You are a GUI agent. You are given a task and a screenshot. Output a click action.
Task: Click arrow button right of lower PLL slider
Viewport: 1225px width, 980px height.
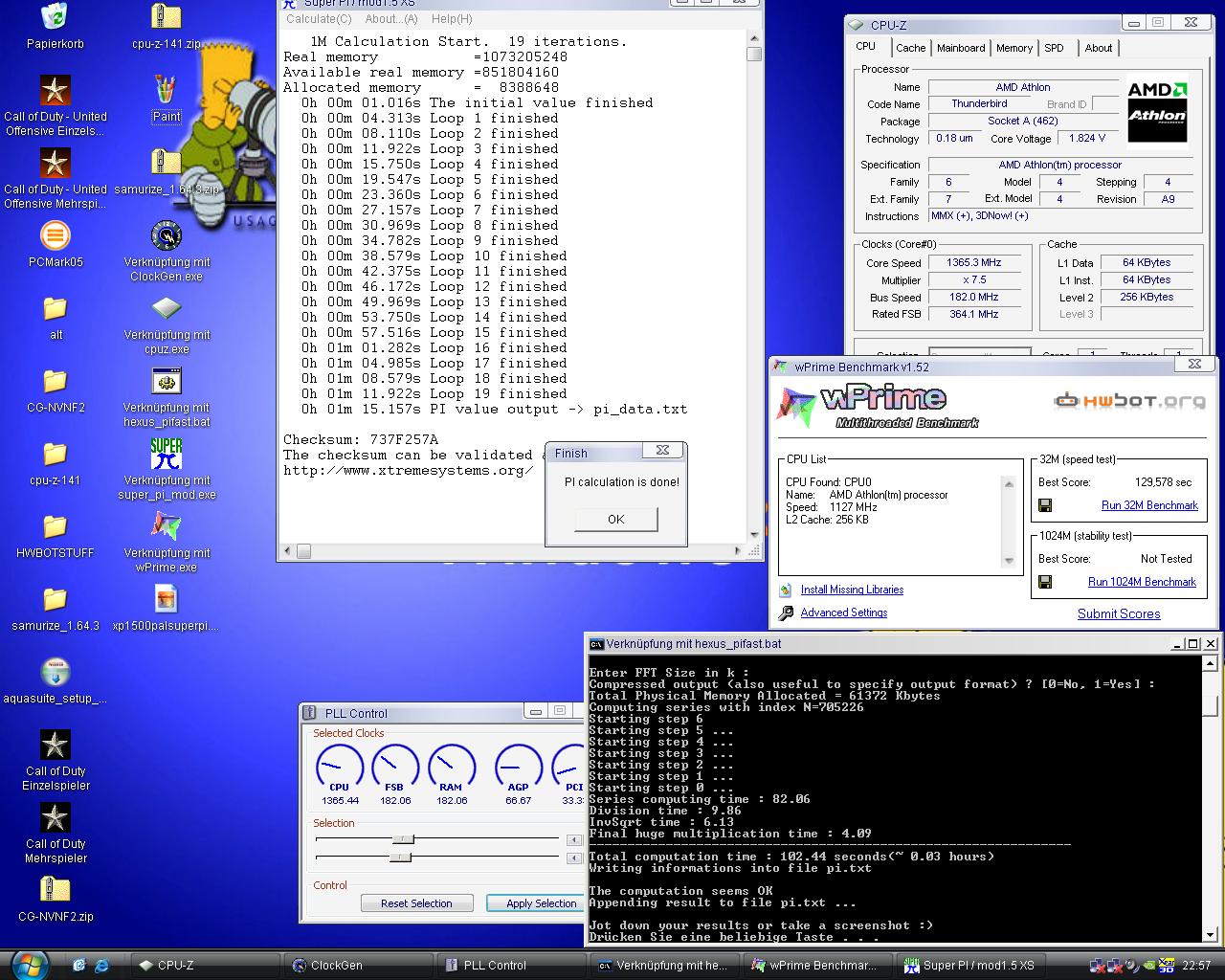[574, 857]
